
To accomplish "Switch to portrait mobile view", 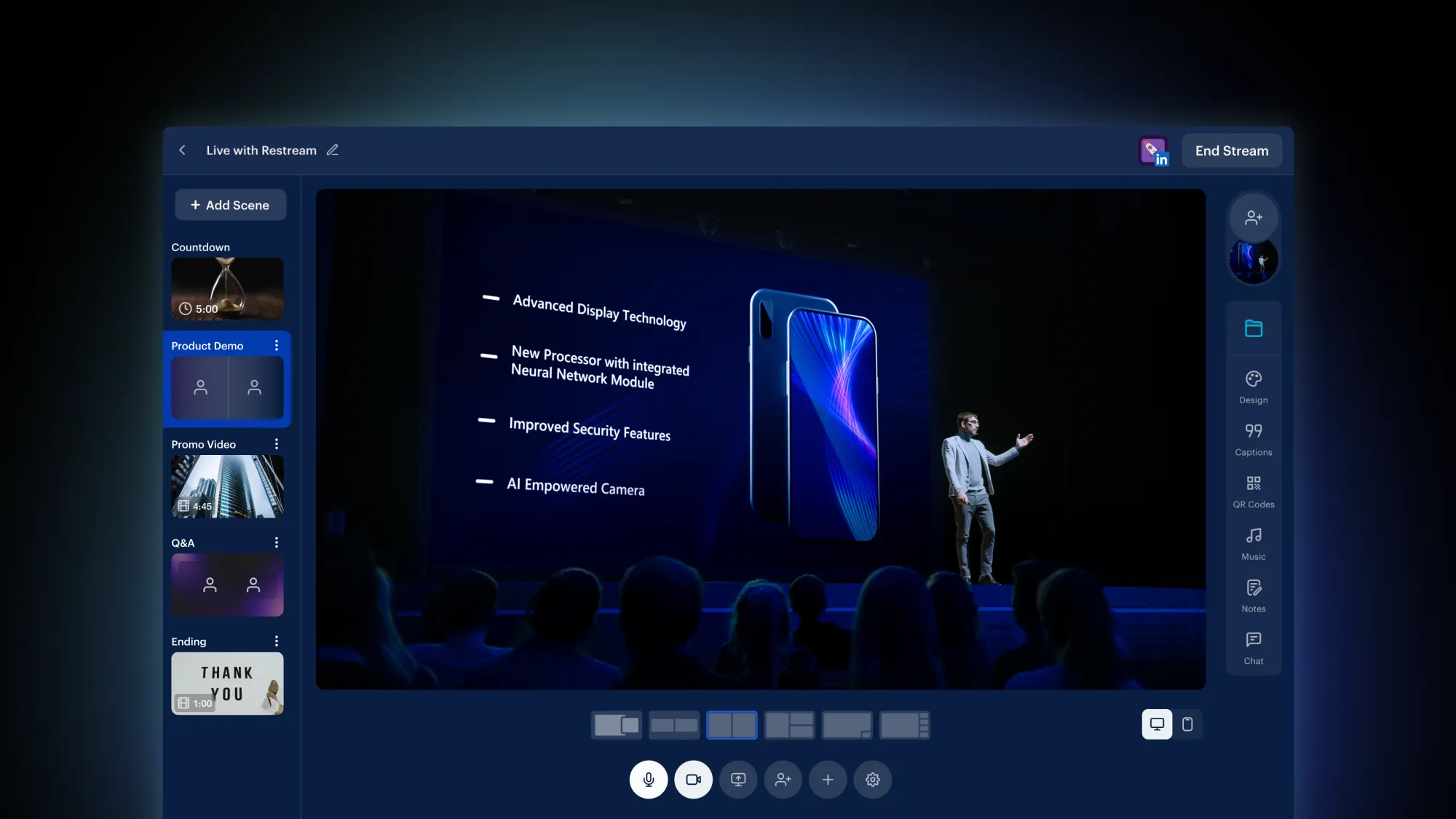I will tap(1187, 724).
